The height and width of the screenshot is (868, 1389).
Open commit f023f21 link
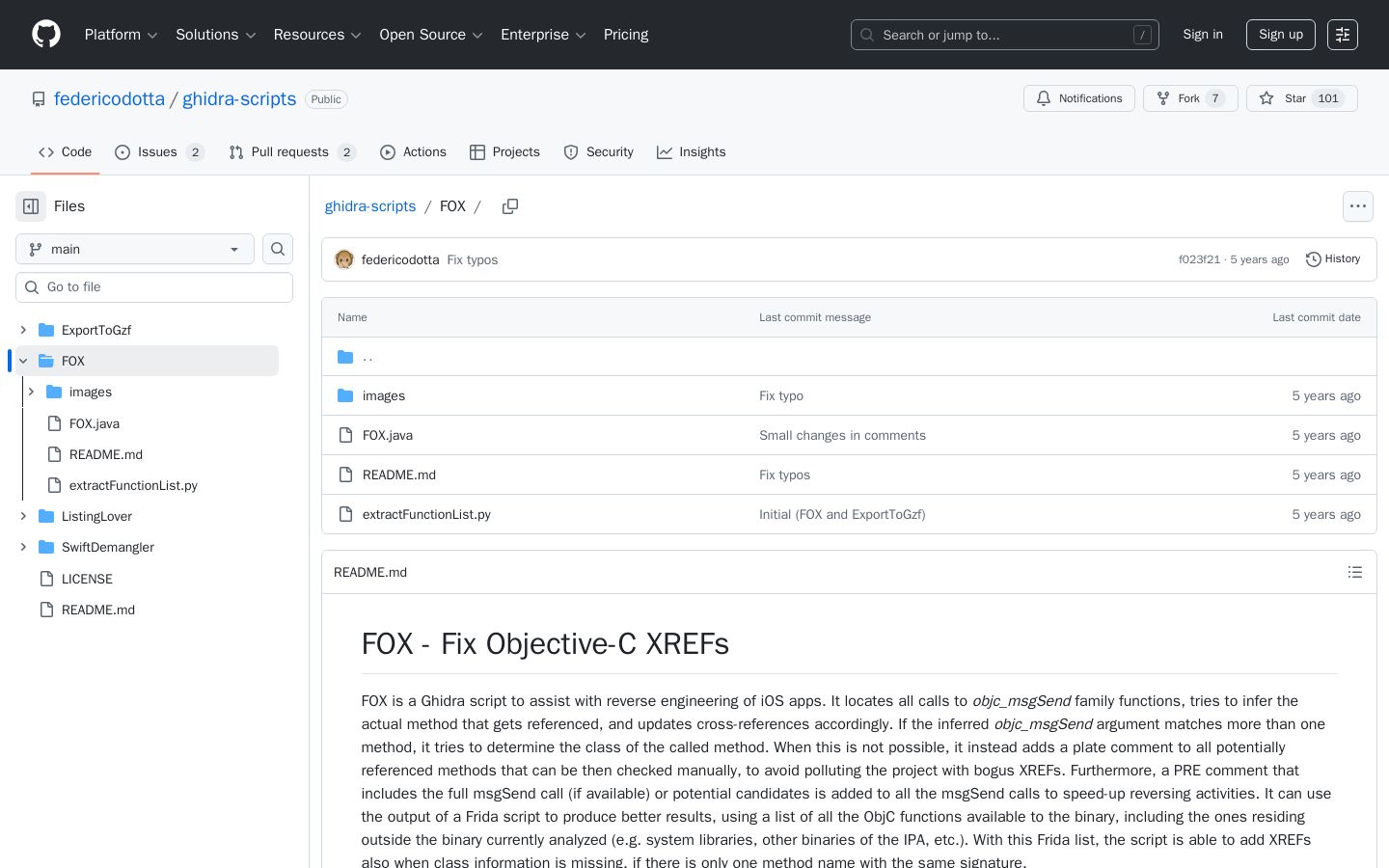pos(1199,259)
